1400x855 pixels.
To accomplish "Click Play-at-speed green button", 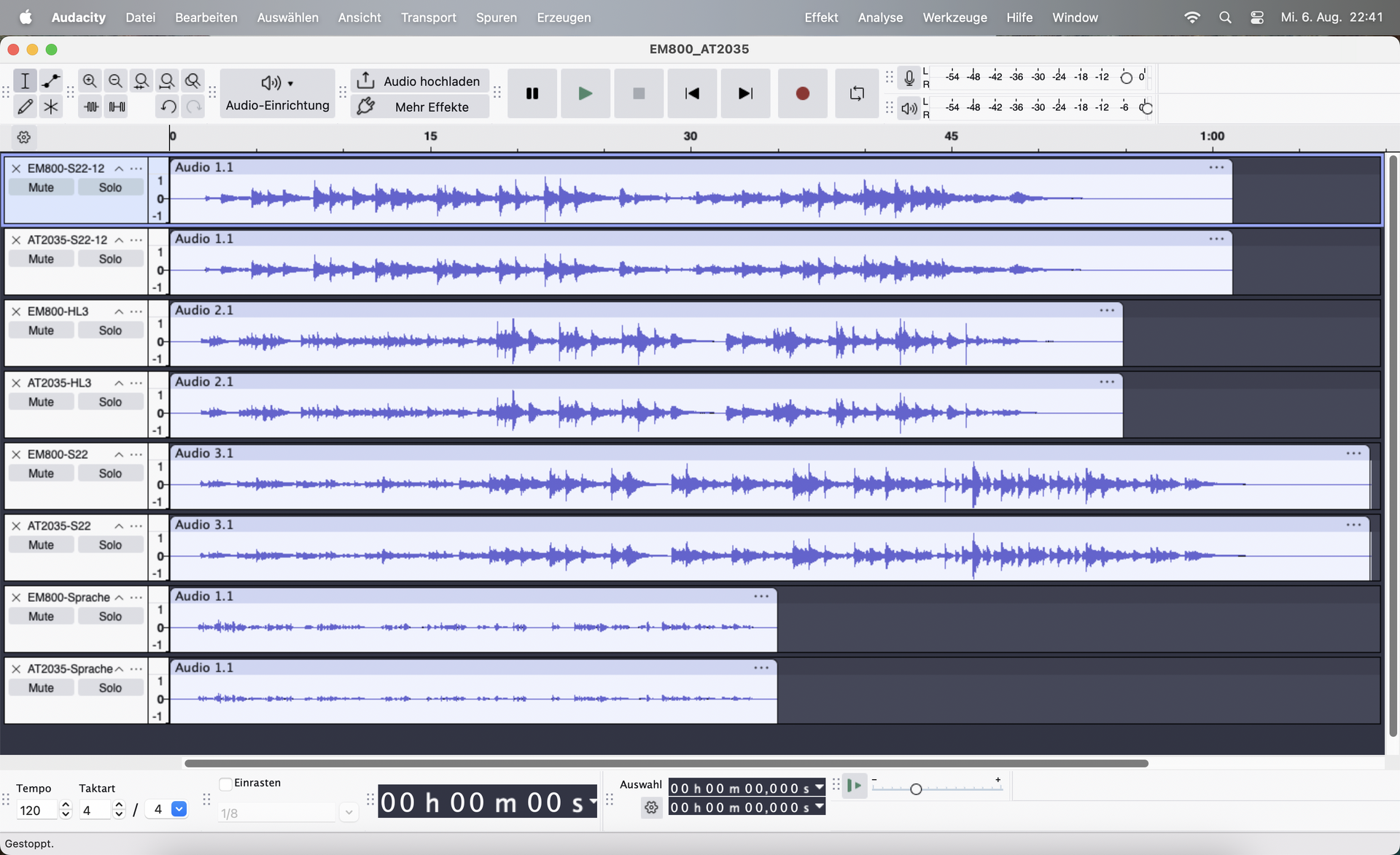I will pyautogui.click(x=855, y=786).
